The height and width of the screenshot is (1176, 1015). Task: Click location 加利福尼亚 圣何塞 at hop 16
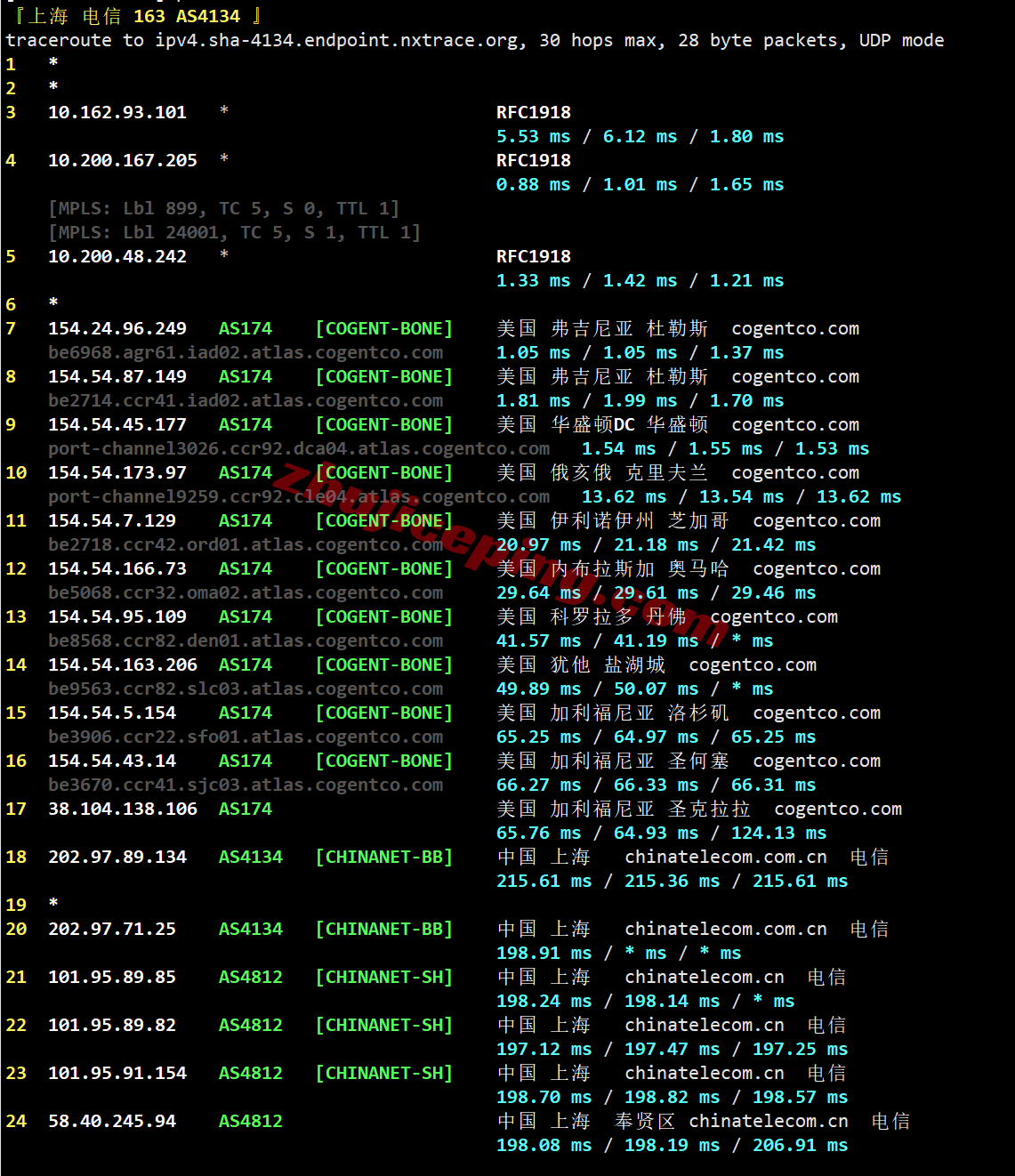point(640,761)
